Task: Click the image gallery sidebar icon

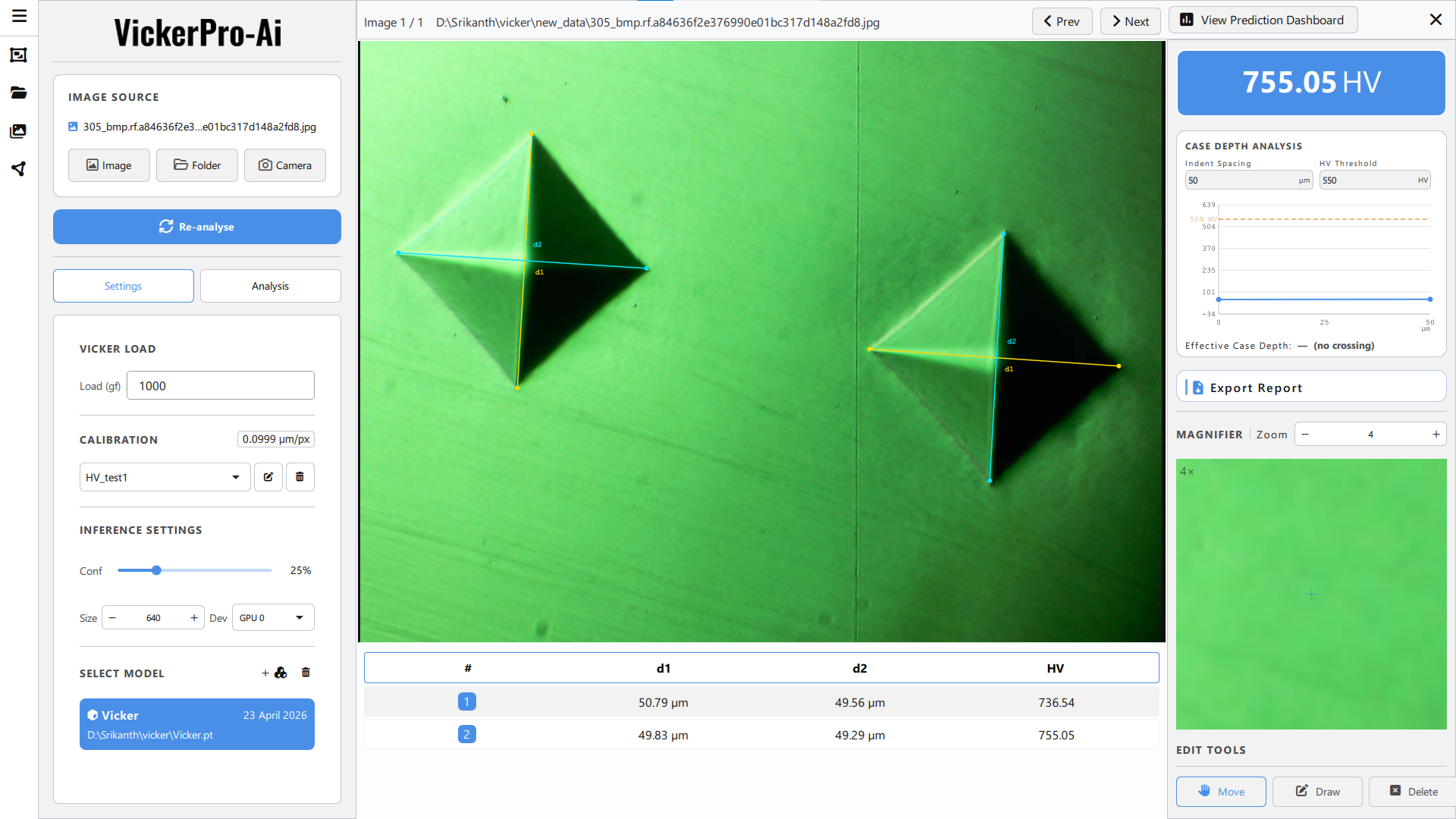Action: pos(19,130)
